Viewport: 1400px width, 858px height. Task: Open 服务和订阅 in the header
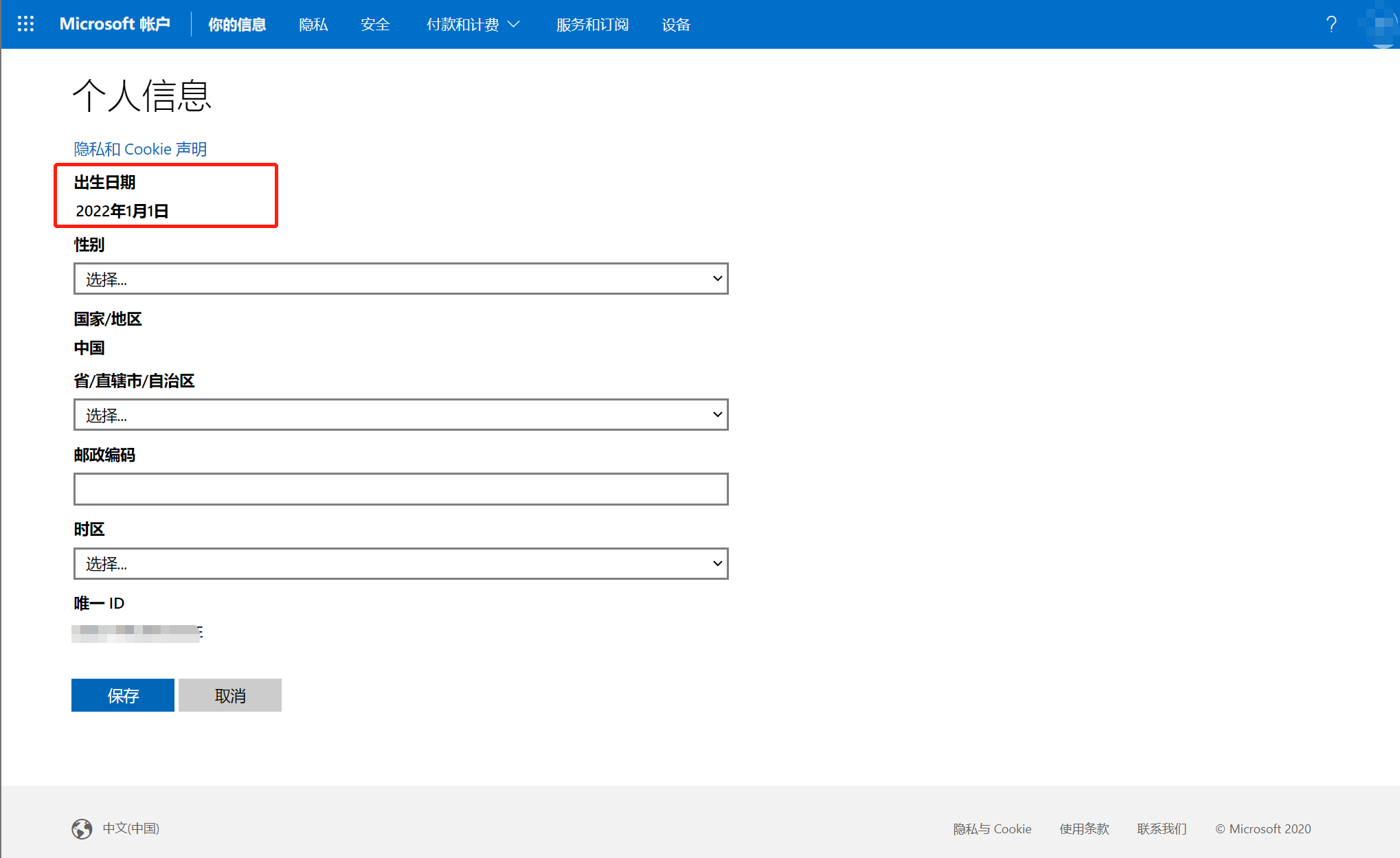point(592,25)
